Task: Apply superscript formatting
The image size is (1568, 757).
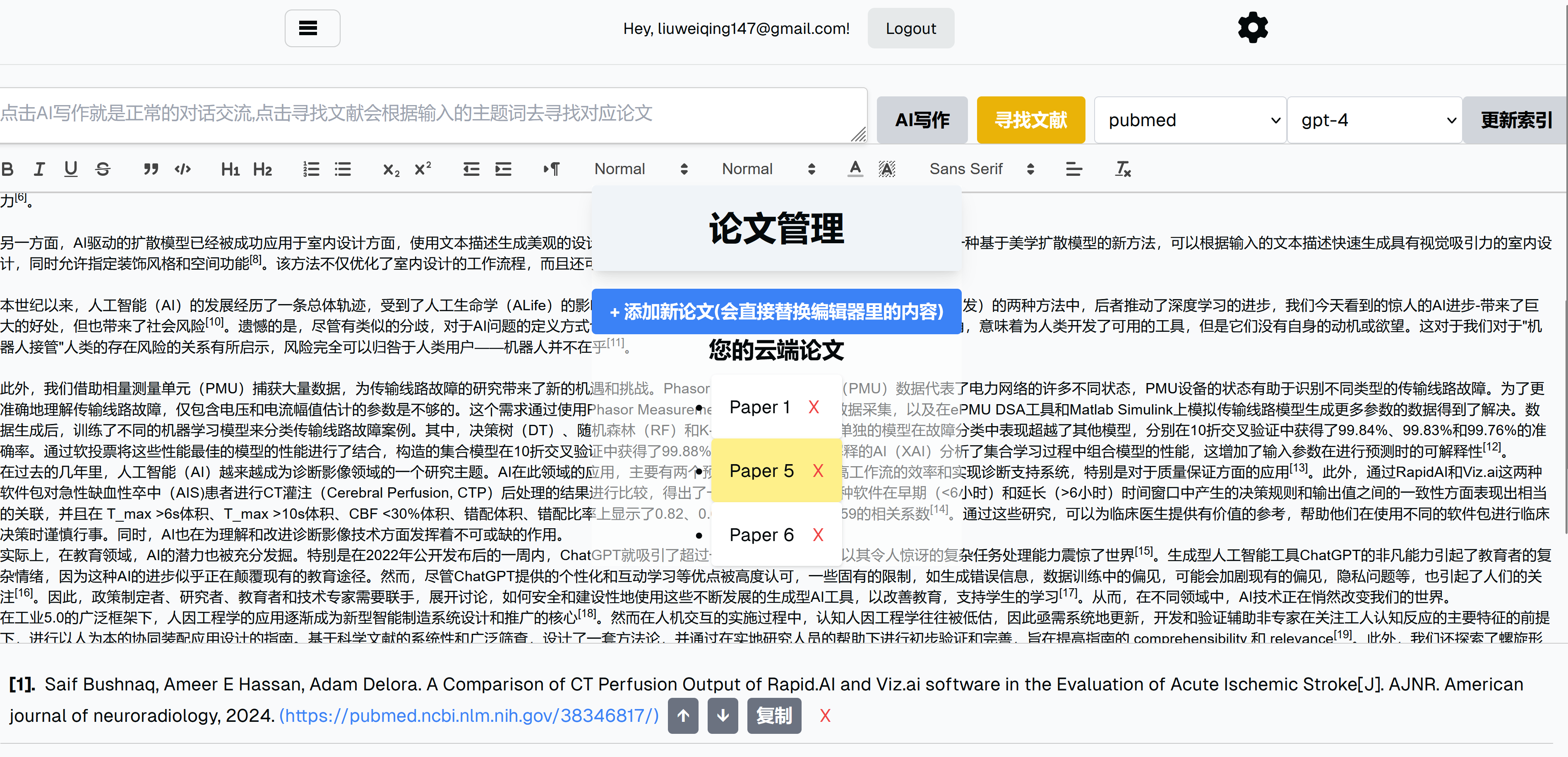Action: coord(423,169)
